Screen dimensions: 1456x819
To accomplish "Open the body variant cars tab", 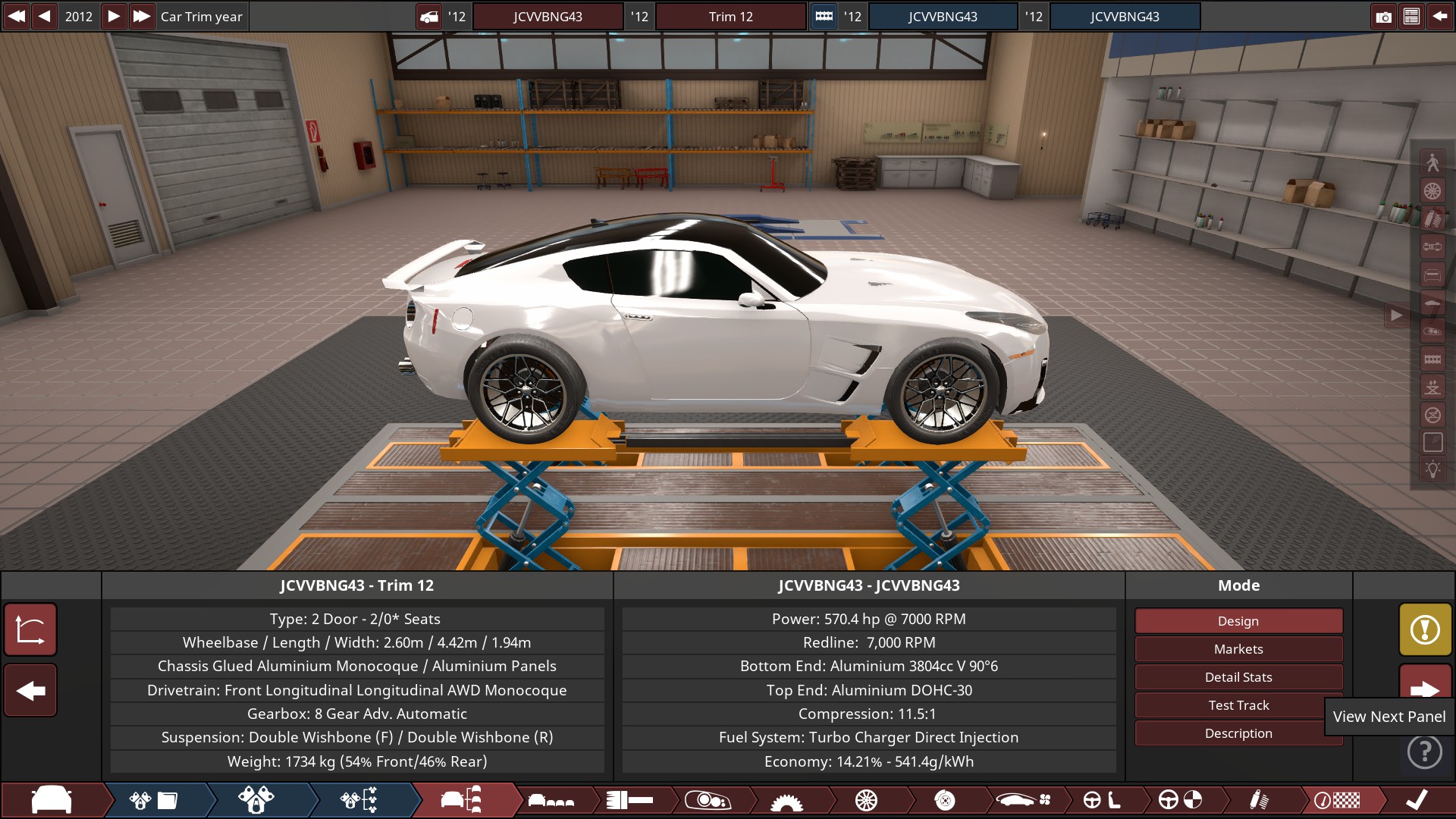I will pos(551,800).
